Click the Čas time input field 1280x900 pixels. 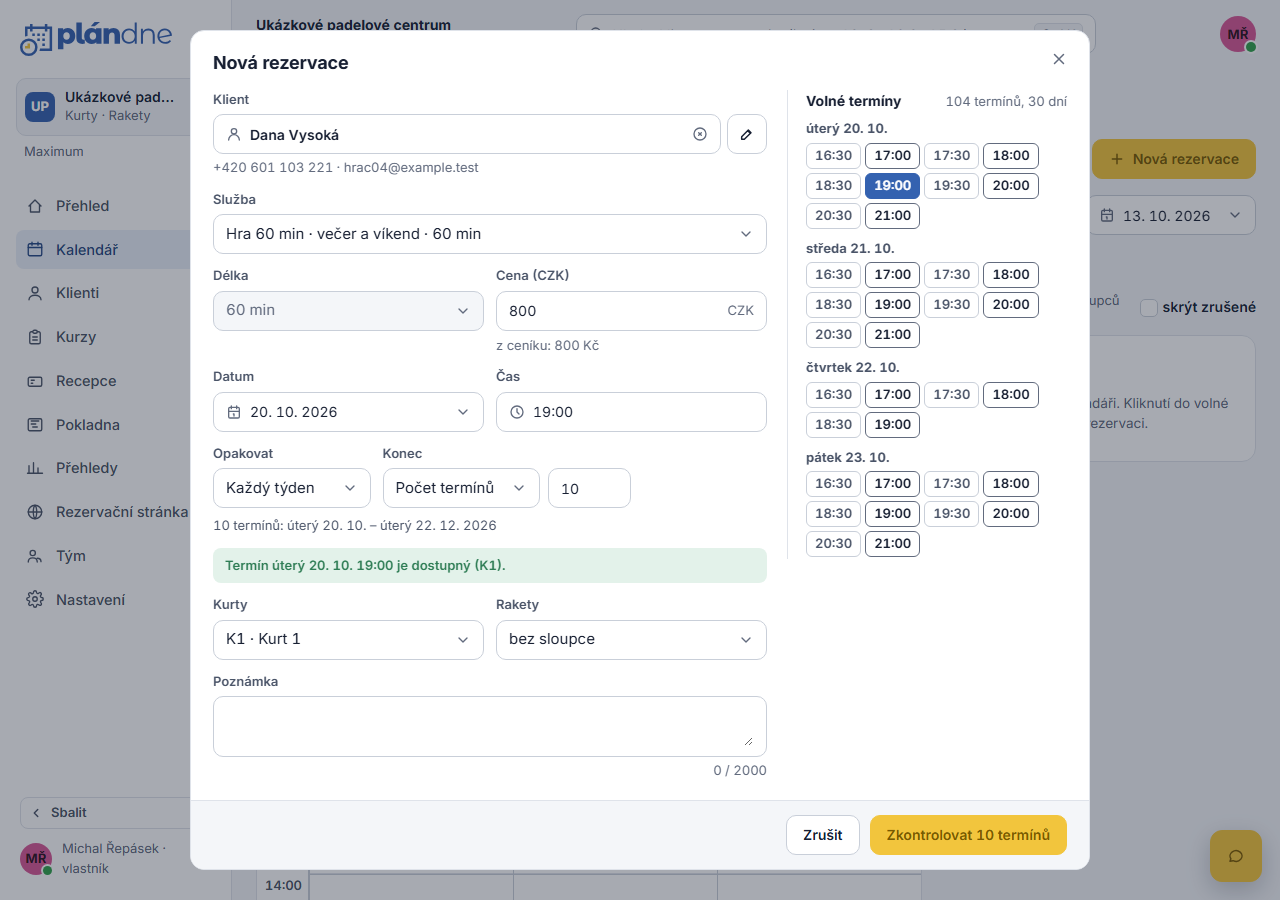click(631, 412)
